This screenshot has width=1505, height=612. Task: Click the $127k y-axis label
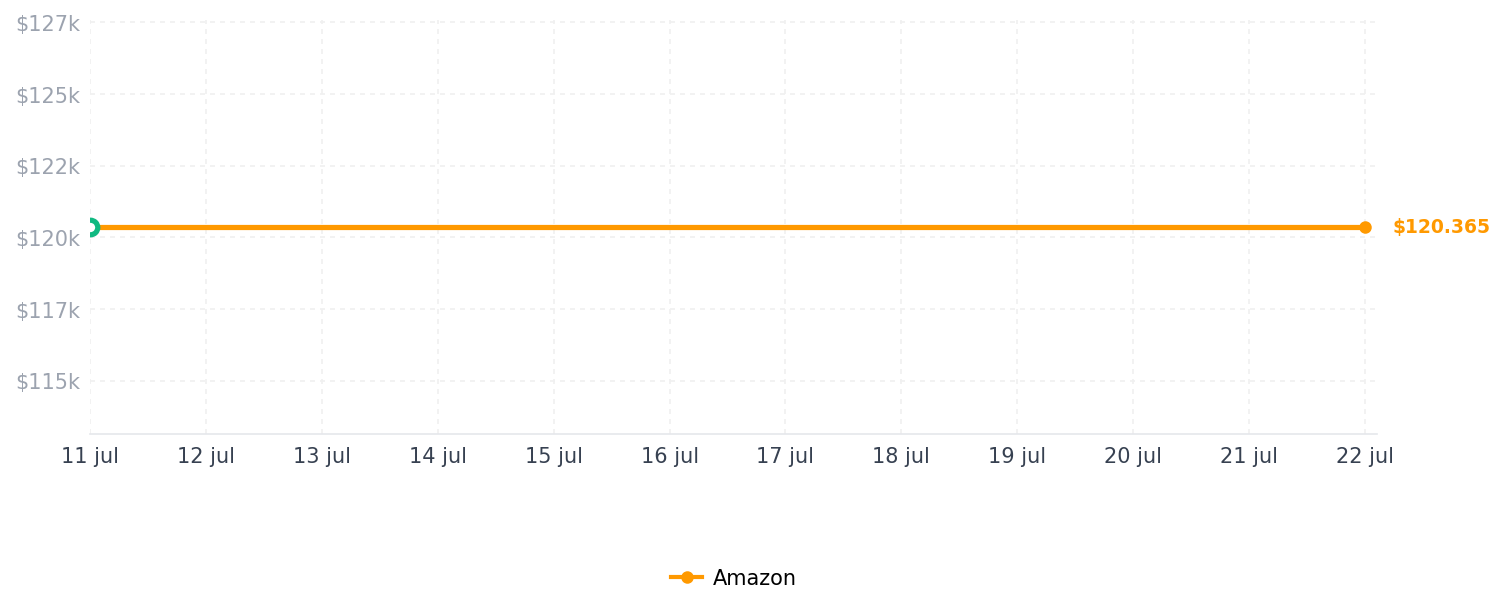(47, 24)
